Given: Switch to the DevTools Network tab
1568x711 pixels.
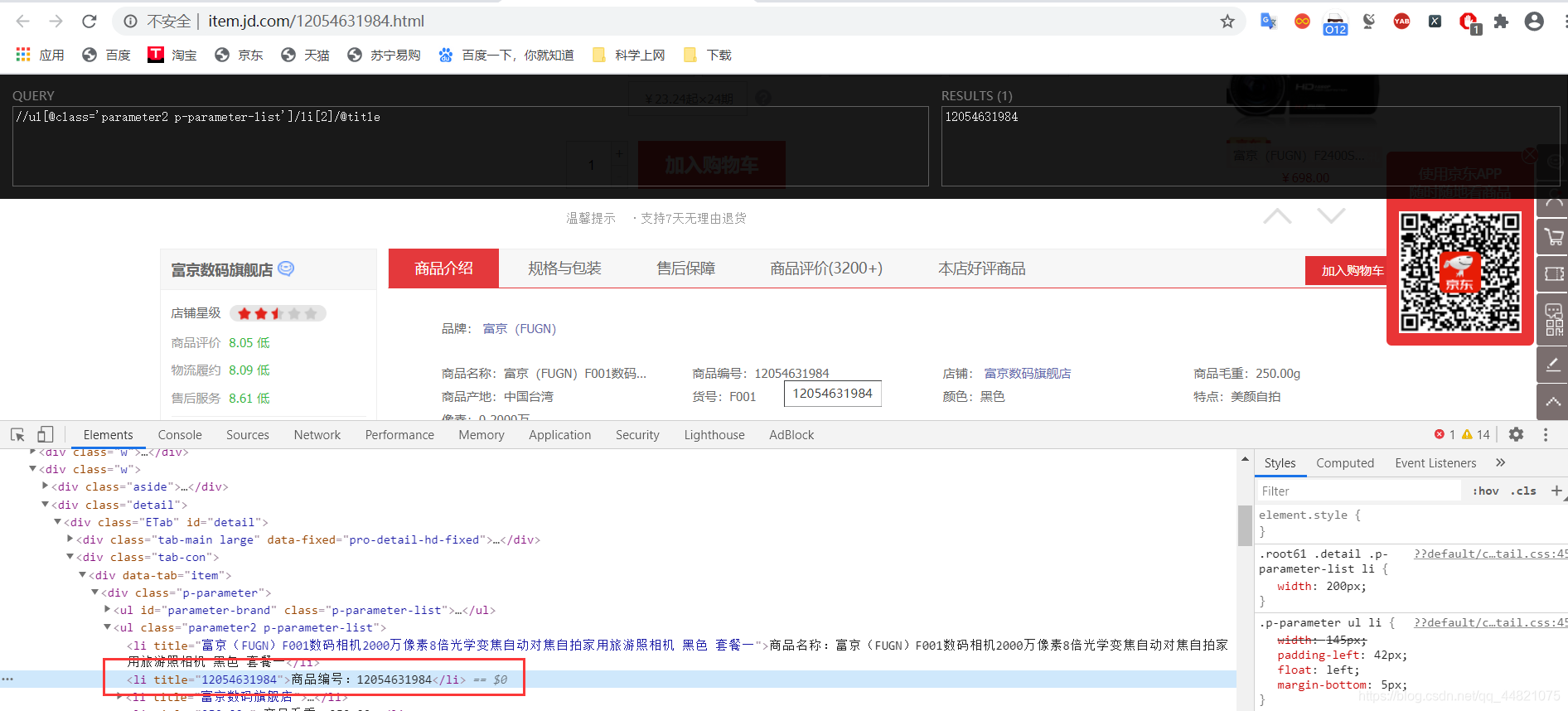Looking at the screenshot, I should click(x=317, y=434).
